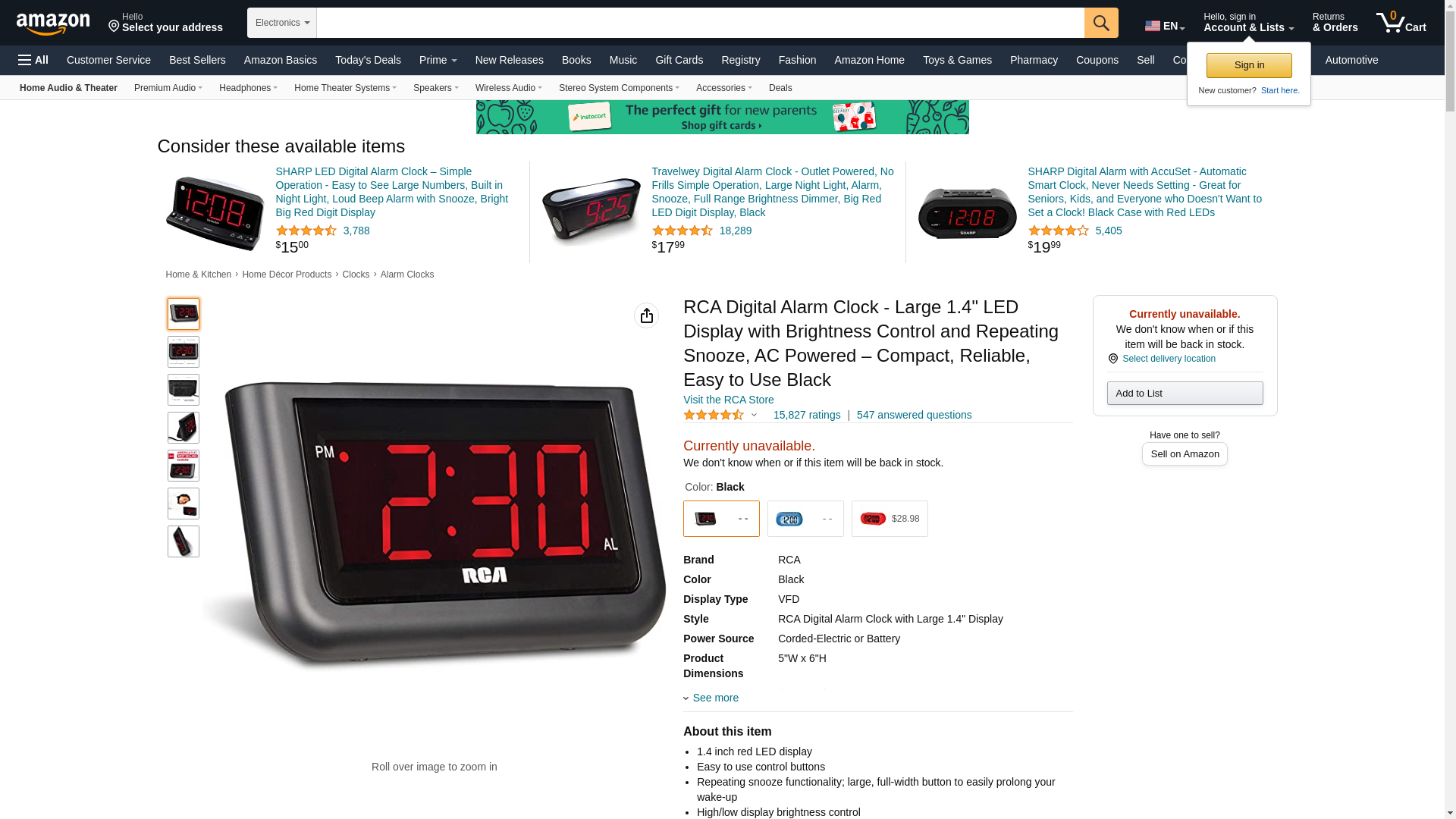Screen dimensions: 1456x819
Task: Open the shopping cart icon
Action: [1401, 23]
